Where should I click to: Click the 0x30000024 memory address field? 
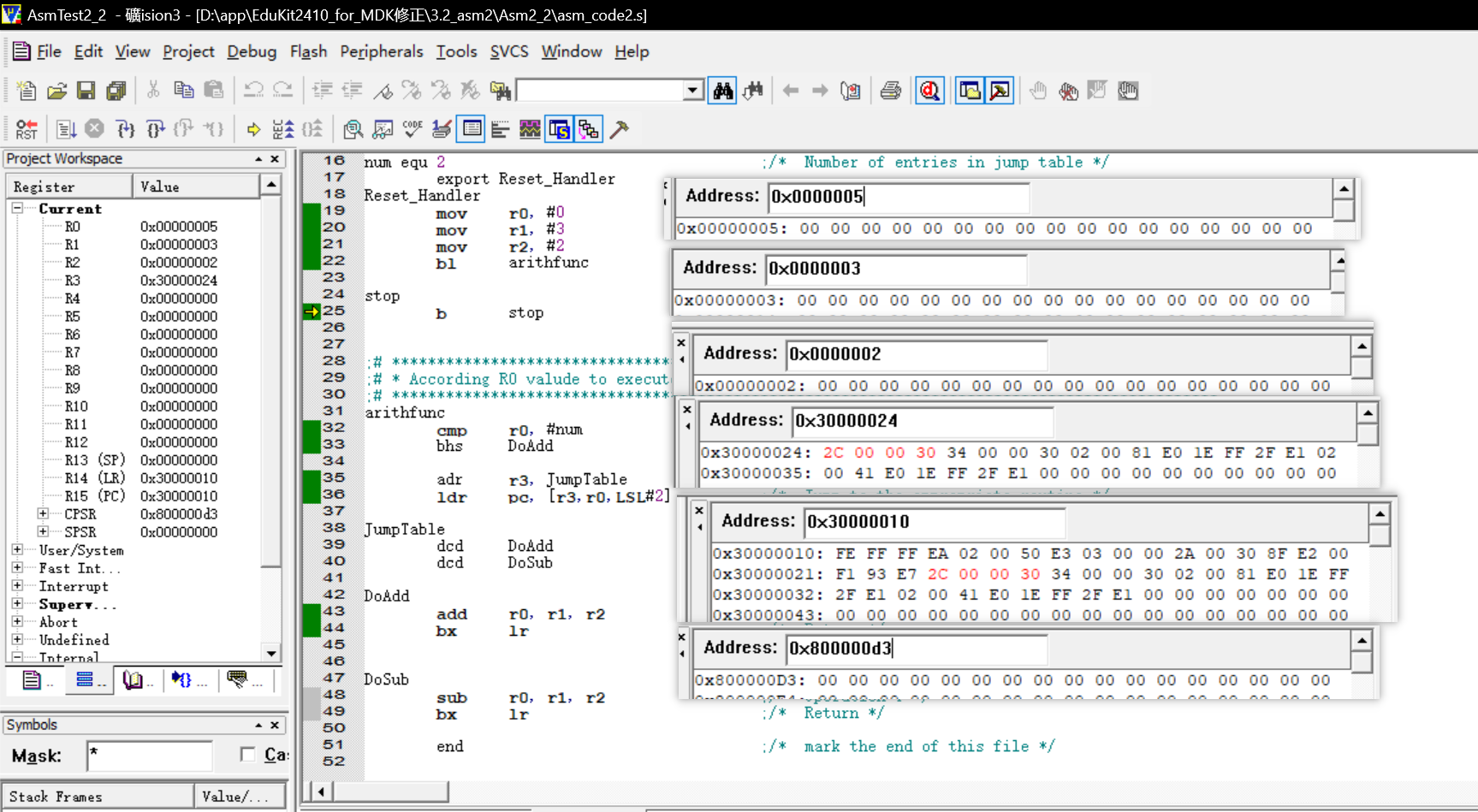pos(923,420)
